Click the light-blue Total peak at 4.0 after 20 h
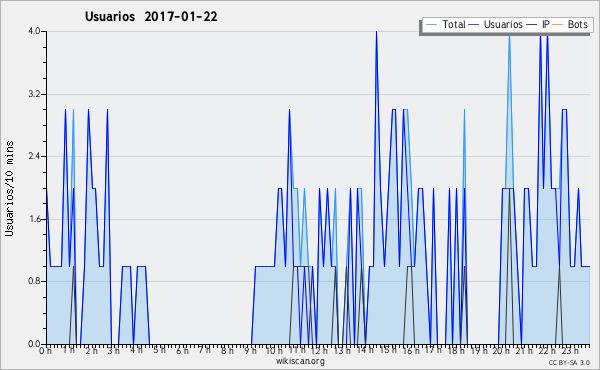 pyautogui.click(x=509, y=36)
